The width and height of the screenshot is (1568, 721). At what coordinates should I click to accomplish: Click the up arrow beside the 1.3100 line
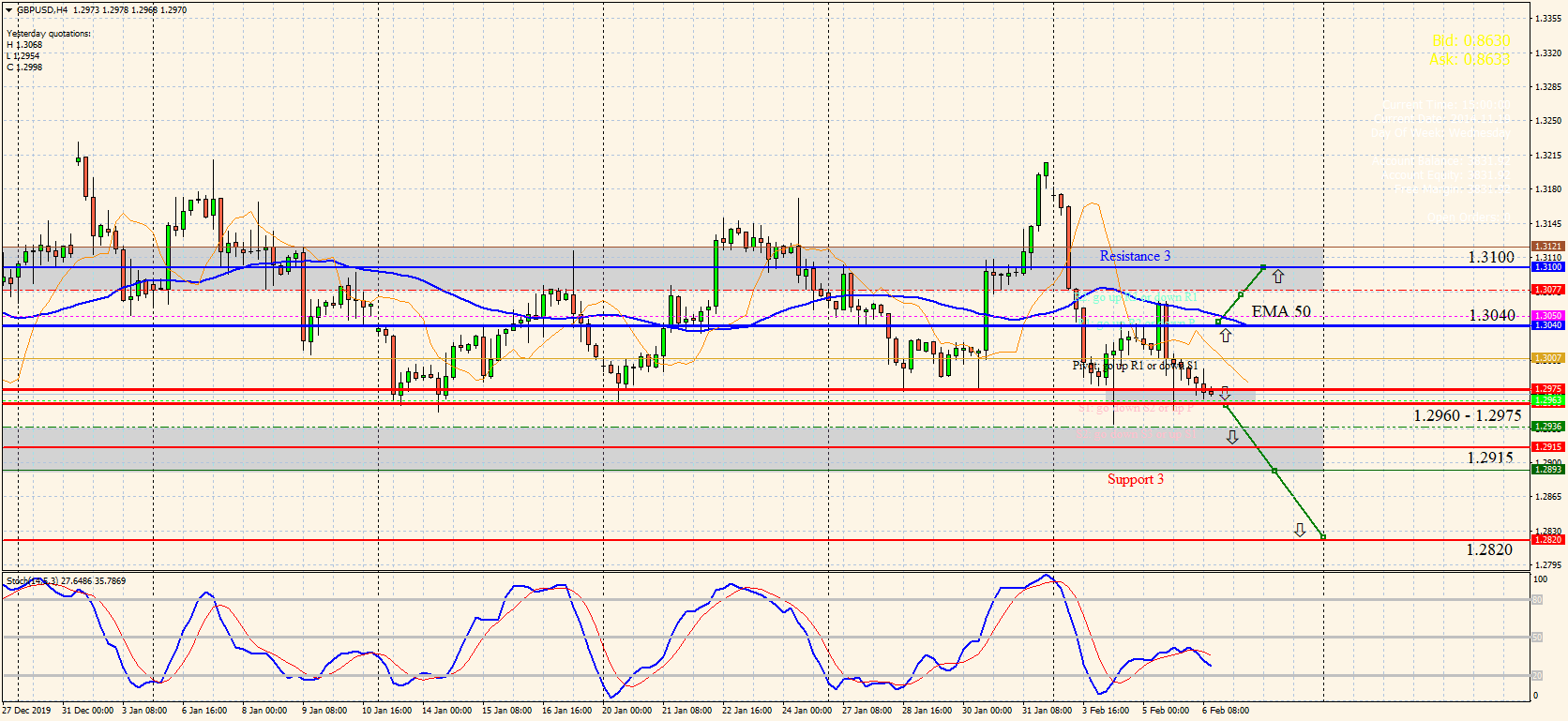[1277, 277]
